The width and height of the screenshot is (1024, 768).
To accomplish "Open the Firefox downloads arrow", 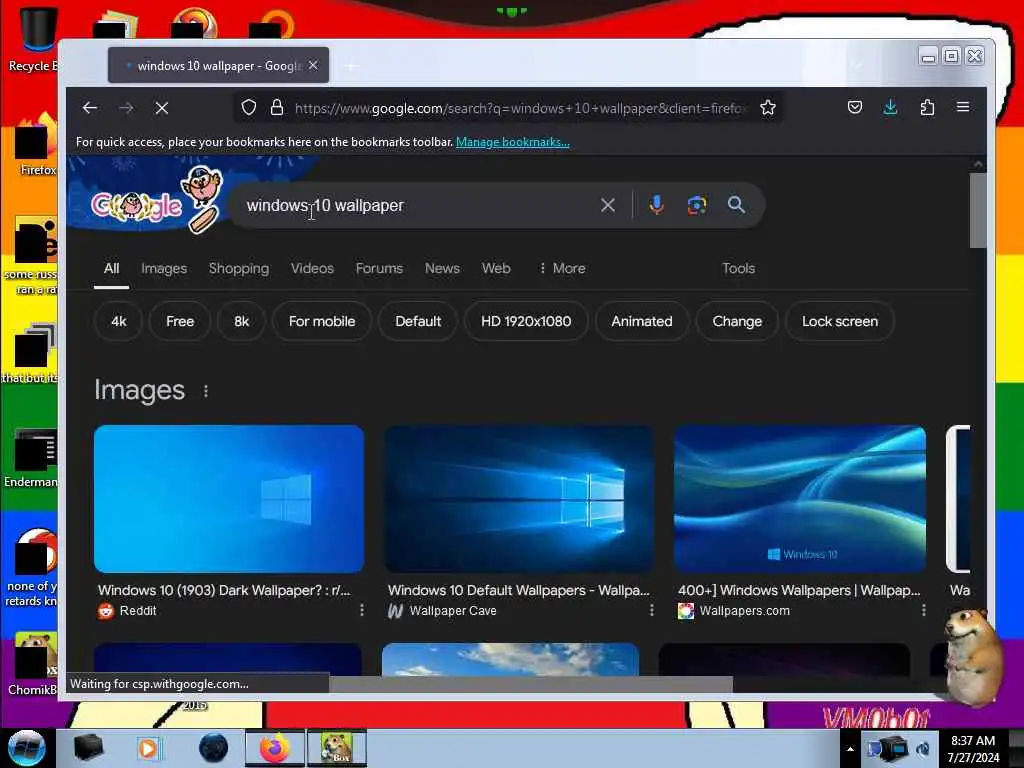I will pos(890,107).
